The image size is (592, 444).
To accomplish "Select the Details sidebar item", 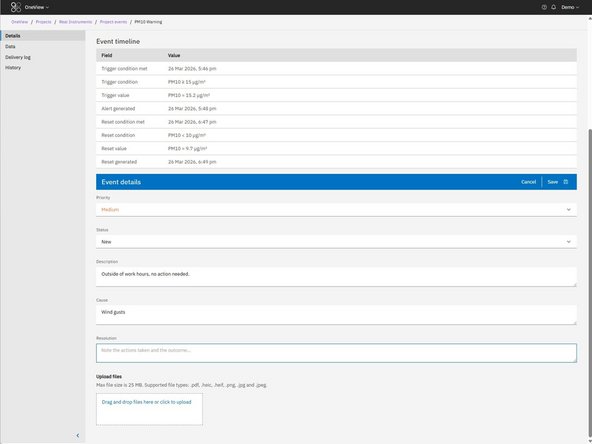I will (43, 35).
